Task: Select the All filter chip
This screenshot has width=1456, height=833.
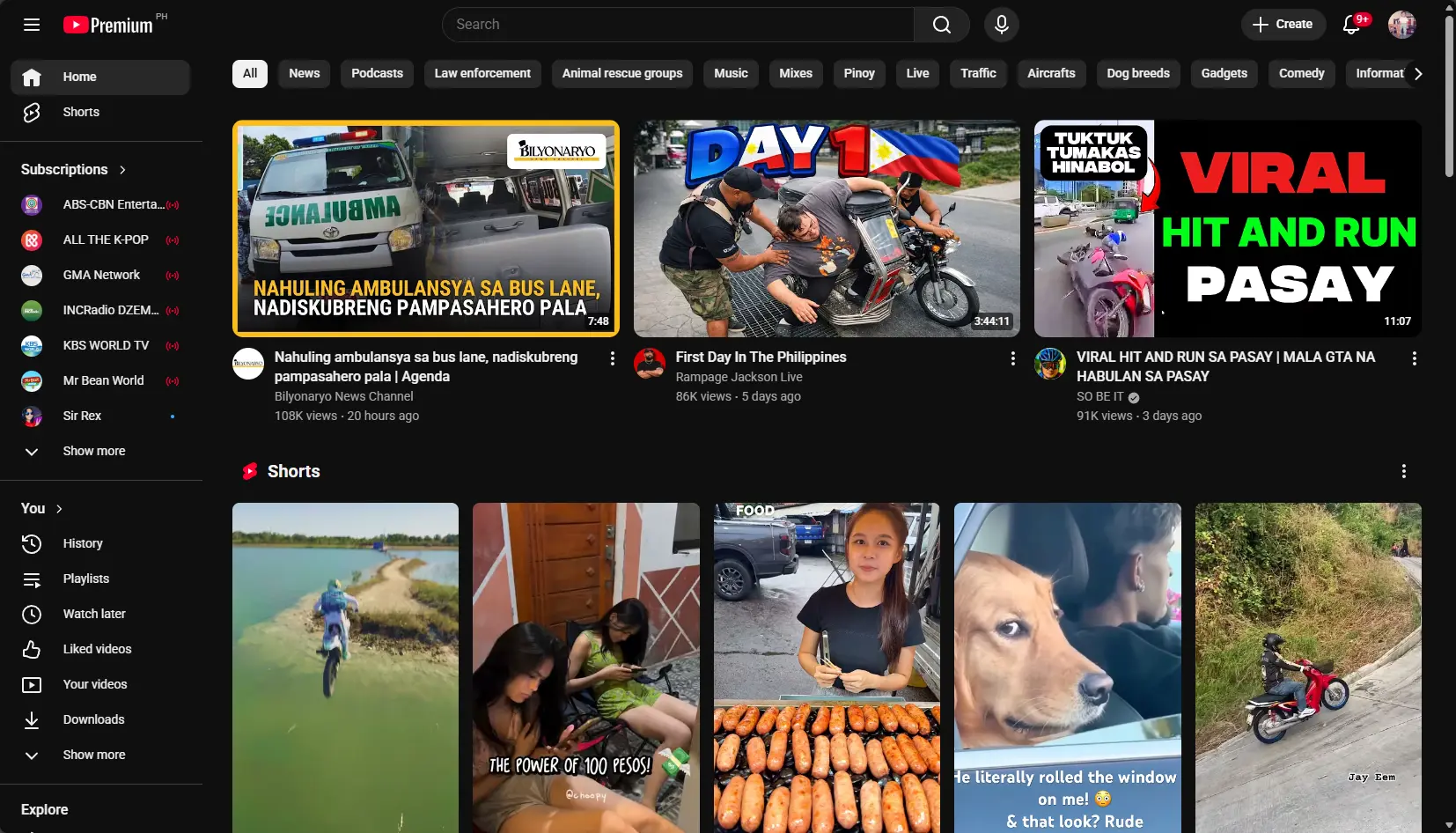Action: [250, 74]
